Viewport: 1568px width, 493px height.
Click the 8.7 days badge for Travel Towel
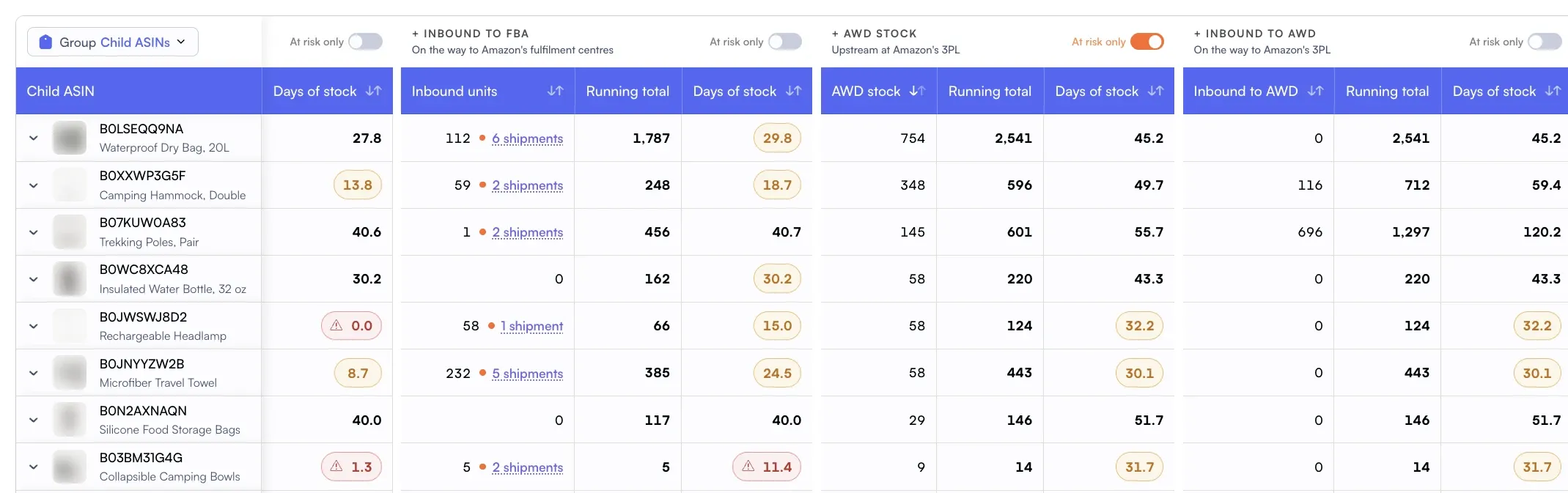coord(358,373)
